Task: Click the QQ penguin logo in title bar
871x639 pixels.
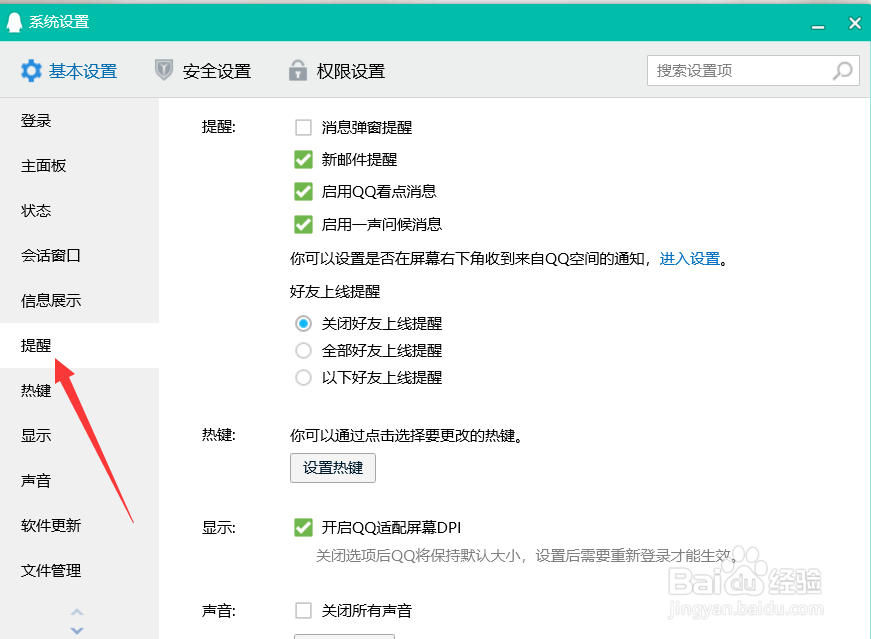Action: [14, 22]
